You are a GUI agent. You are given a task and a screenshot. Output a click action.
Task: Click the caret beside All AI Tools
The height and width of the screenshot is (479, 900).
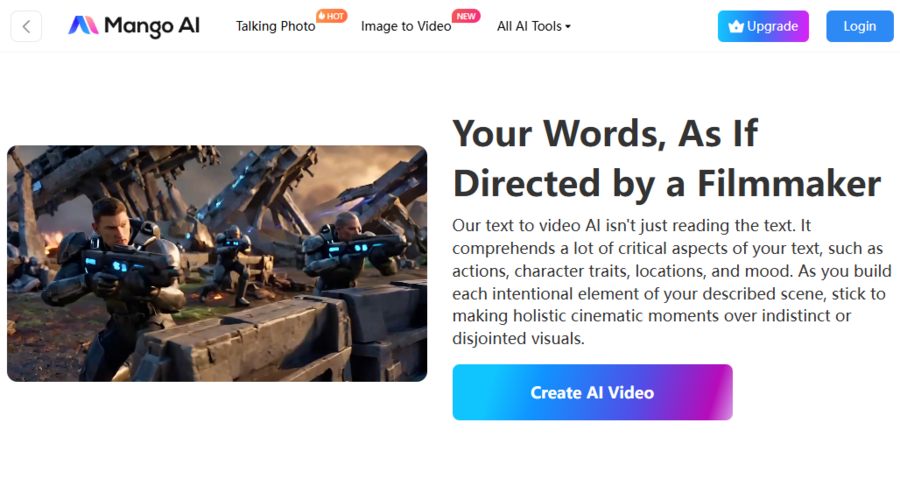coord(568,27)
